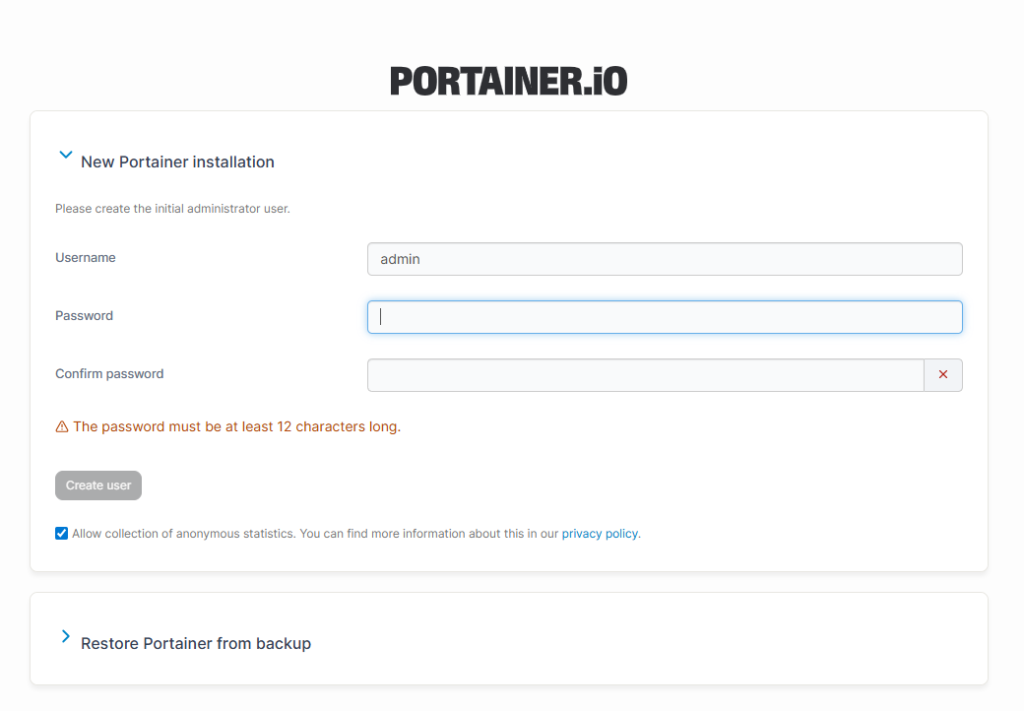Click the Username label
This screenshot has width=1024, height=711.
click(x=85, y=258)
